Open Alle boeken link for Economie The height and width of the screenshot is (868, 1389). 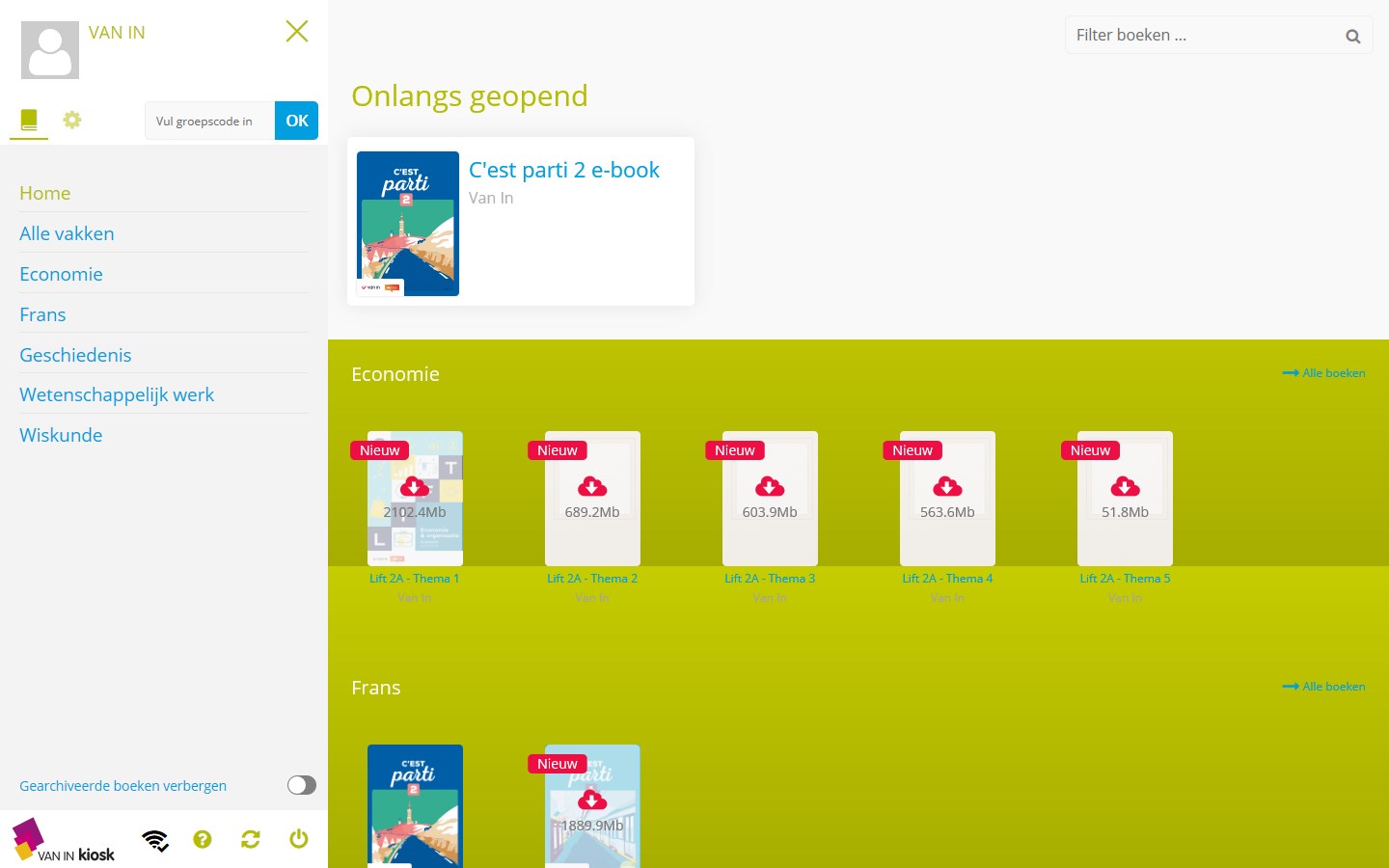click(1323, 373)
